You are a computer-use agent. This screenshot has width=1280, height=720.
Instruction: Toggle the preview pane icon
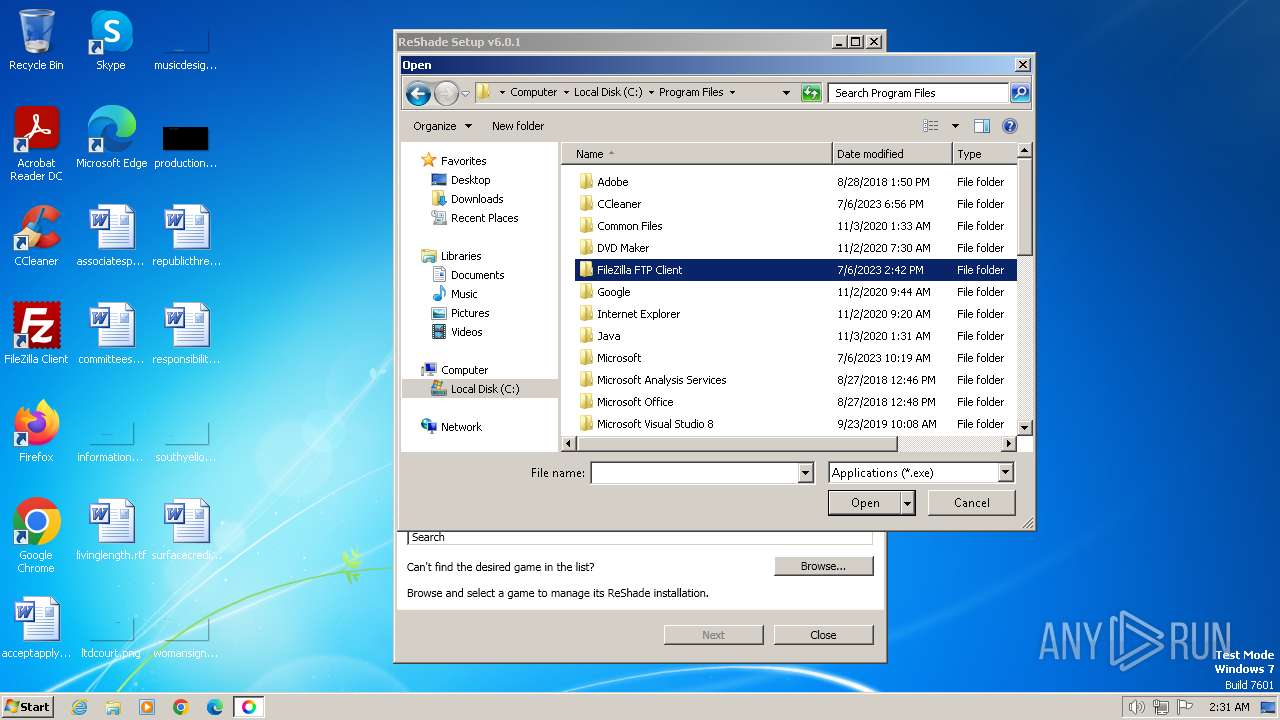(982, 126)
